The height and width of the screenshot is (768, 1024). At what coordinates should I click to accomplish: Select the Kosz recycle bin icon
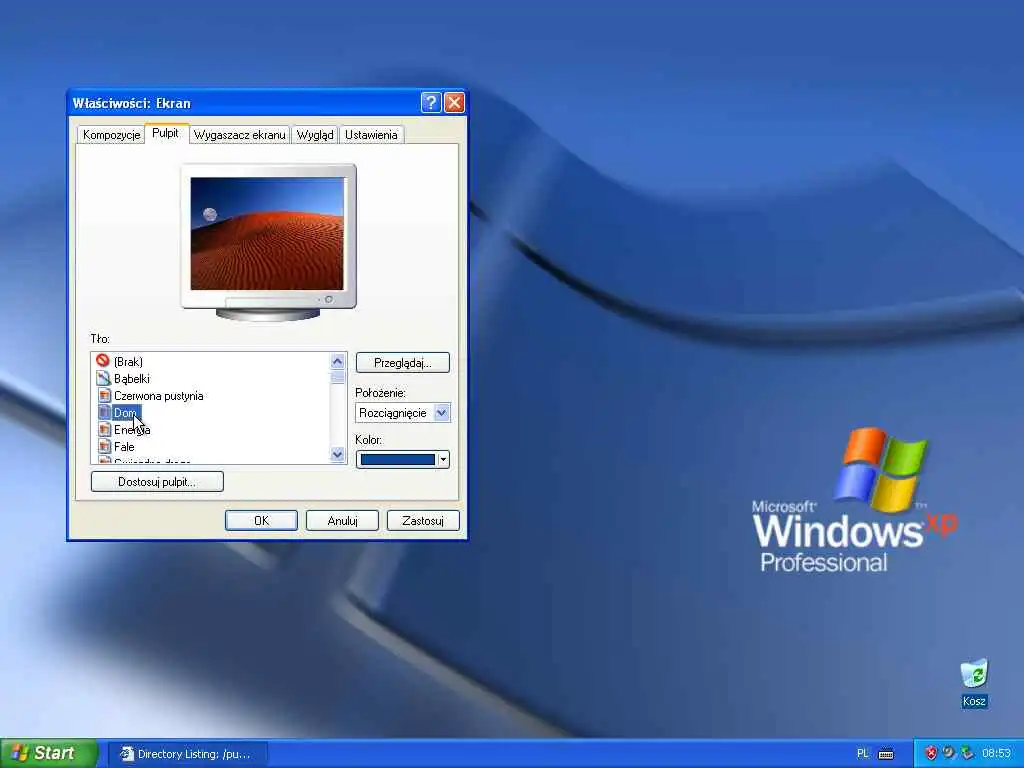(974, 683)
